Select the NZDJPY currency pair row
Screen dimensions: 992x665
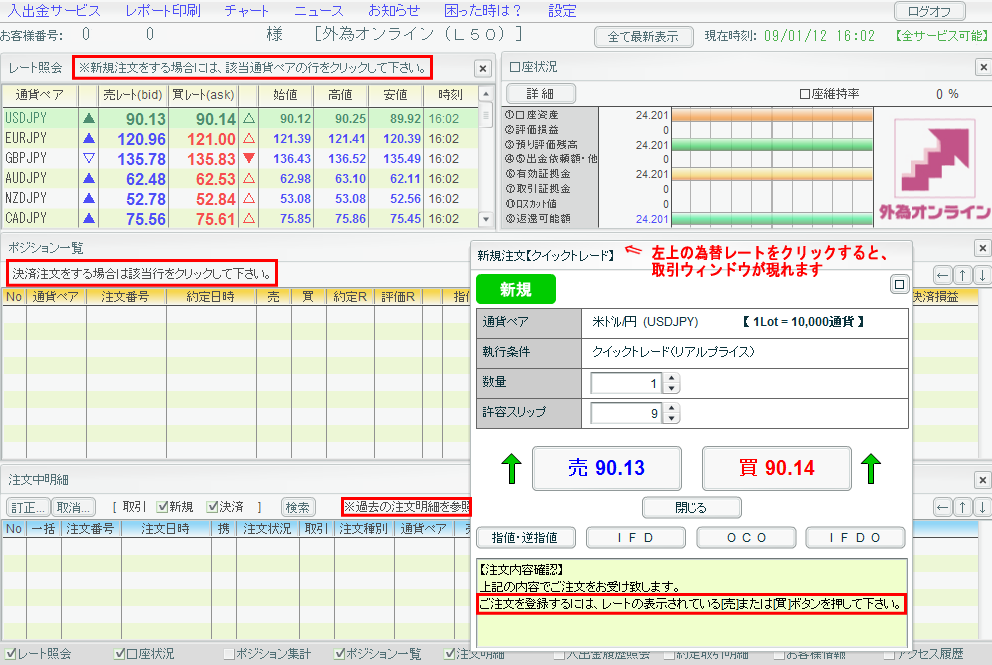pyautogui.click(x=240, y=199)
